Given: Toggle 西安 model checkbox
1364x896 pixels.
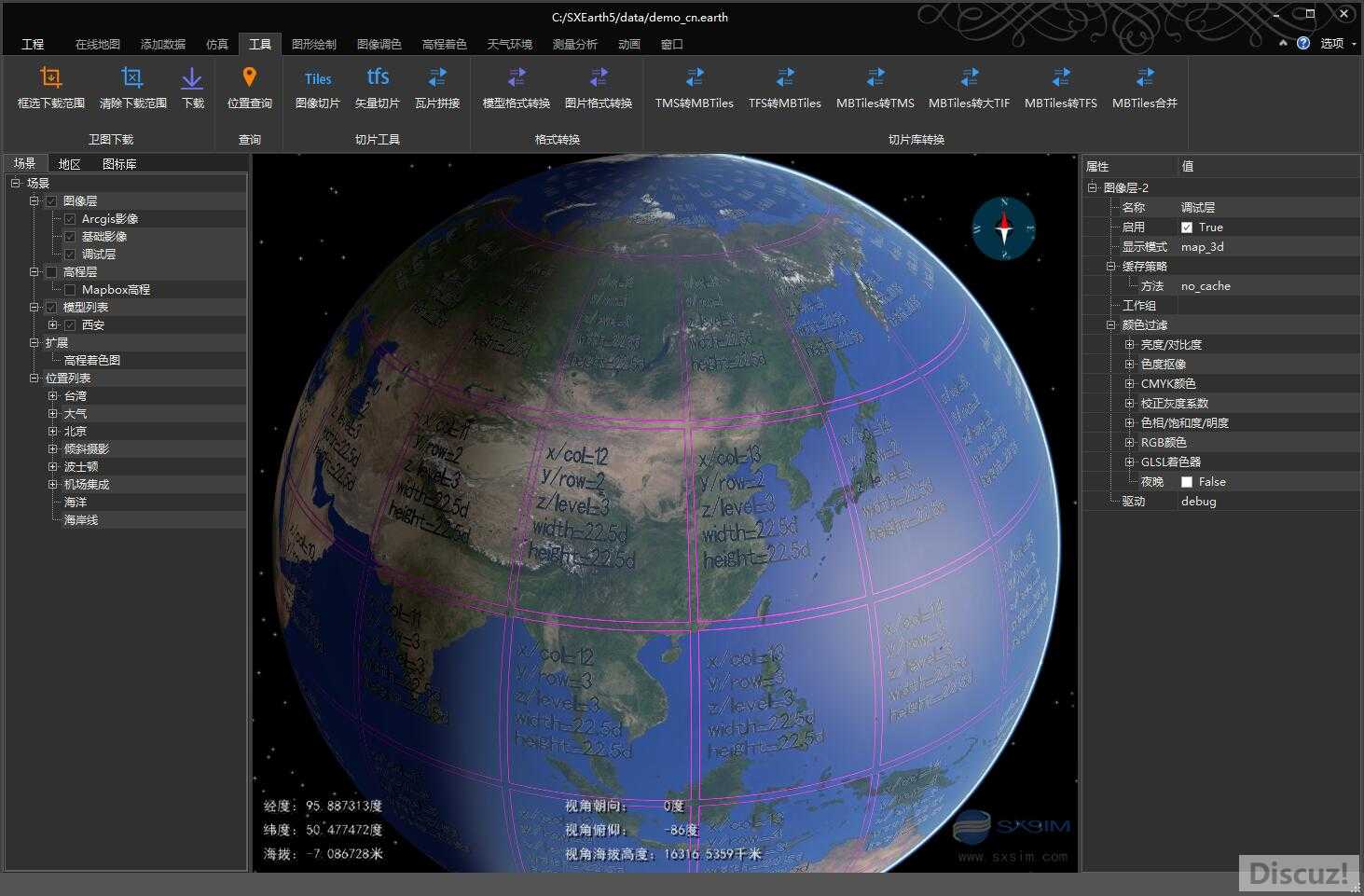Looking at the screenshot, I should [70, 325].
